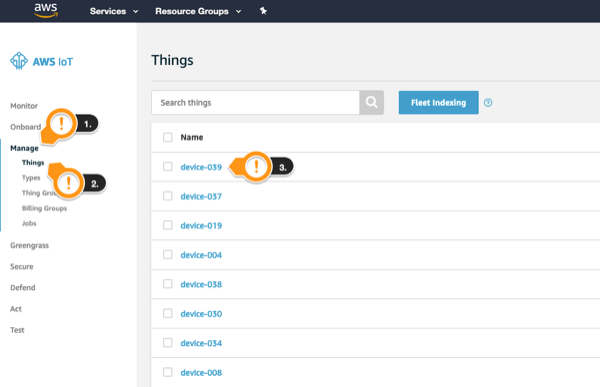Viewport: 600px width, 387px height.
Task: Click the AWS IoT service logo icon
Action: (19, 61)
